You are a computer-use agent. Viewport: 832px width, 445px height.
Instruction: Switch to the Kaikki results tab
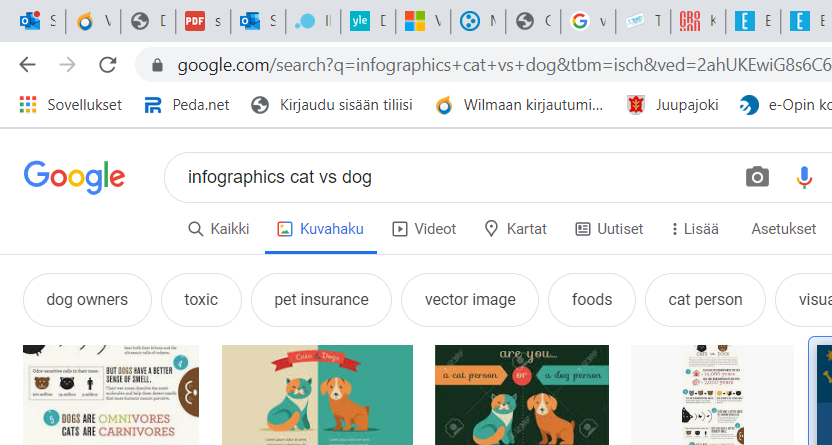pyautogui.click(x=219, y=229)
